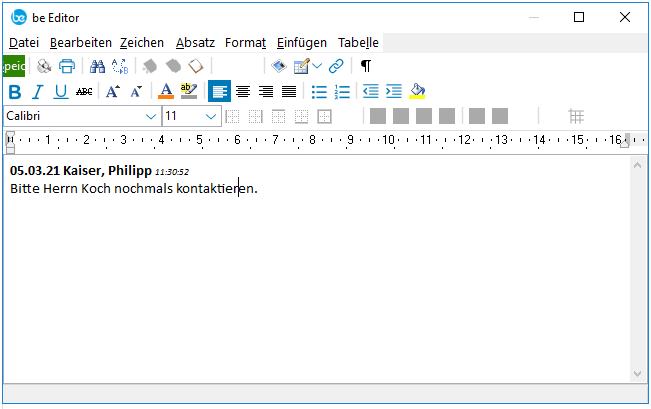
Task: Click the scroll down arrow of the vertical scrollbar
Action: (x=639, y=373)
